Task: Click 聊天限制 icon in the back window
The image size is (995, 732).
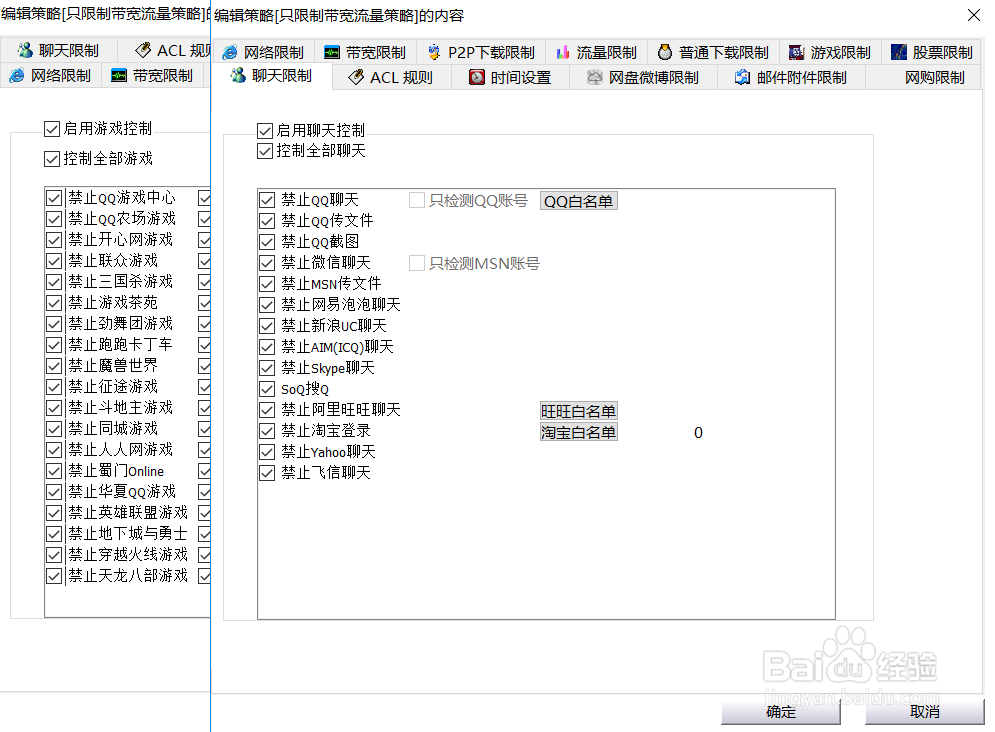Action: [x=25, y=50]
